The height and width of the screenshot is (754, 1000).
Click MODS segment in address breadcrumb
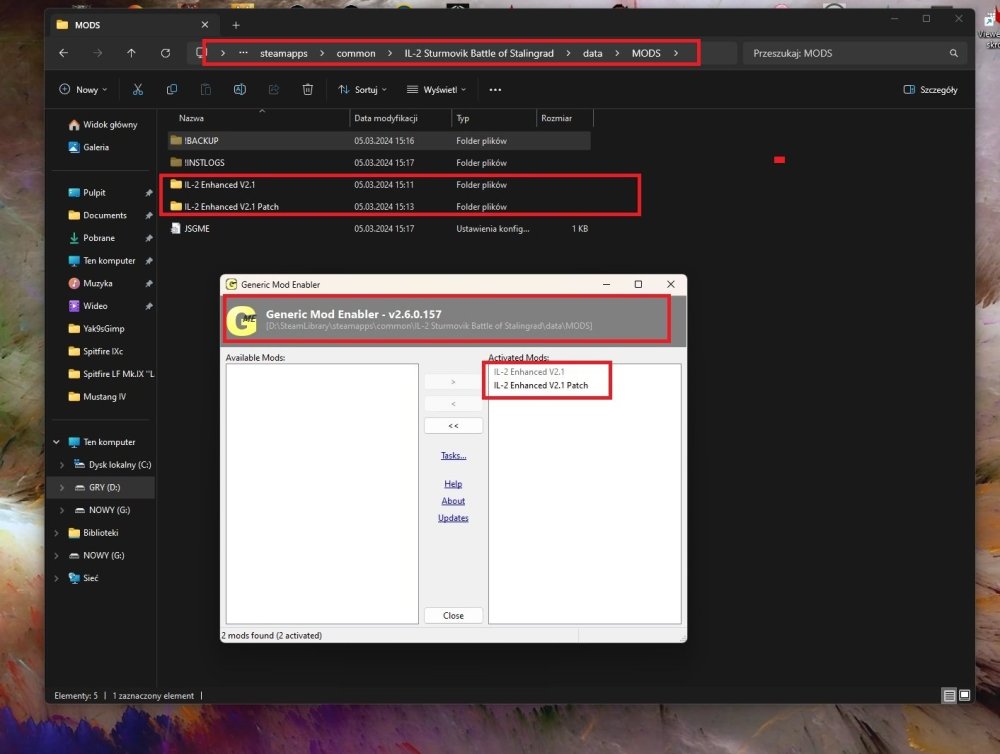click(646, 53)
